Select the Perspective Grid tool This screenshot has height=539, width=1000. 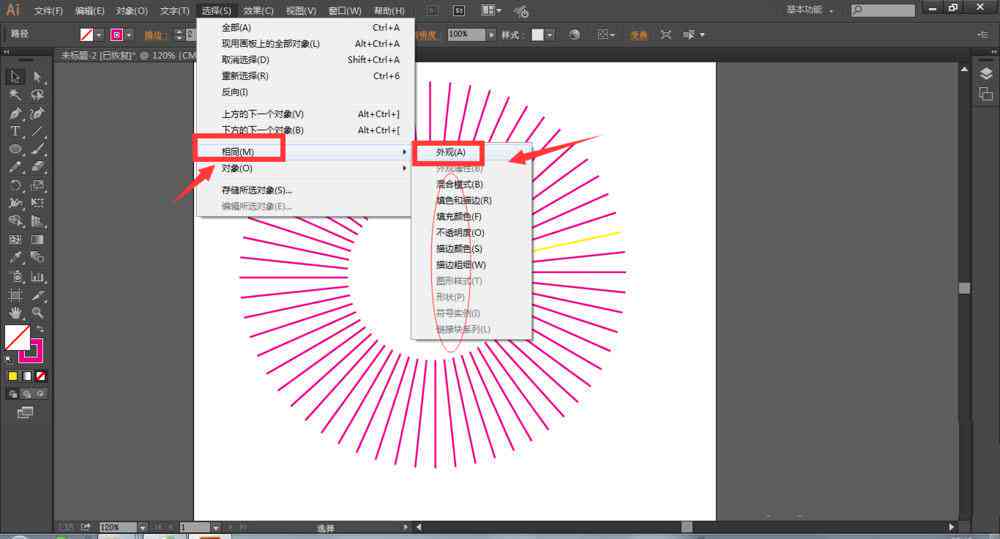(38, 221)
